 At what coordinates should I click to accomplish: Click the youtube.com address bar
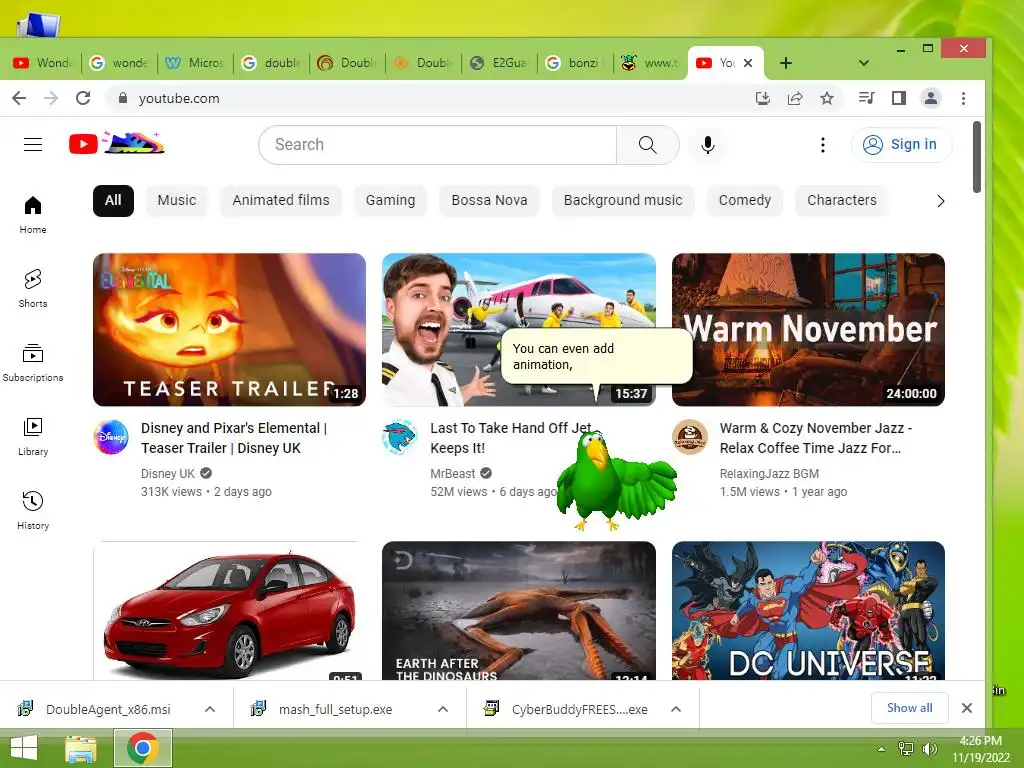pos(431,98)
